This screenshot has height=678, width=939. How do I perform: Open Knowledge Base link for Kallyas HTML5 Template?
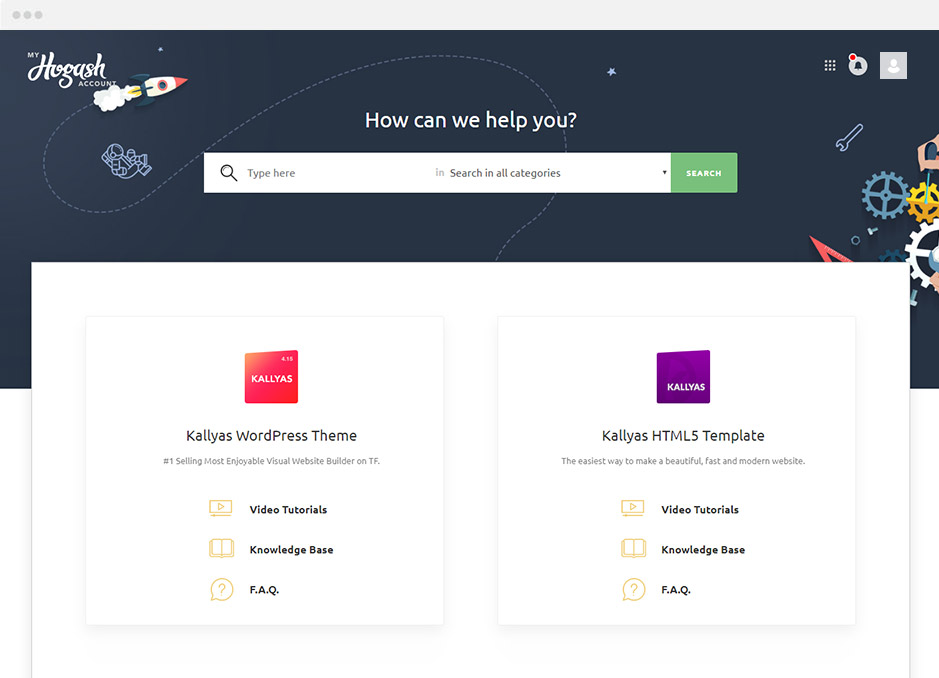coord(703,550)
